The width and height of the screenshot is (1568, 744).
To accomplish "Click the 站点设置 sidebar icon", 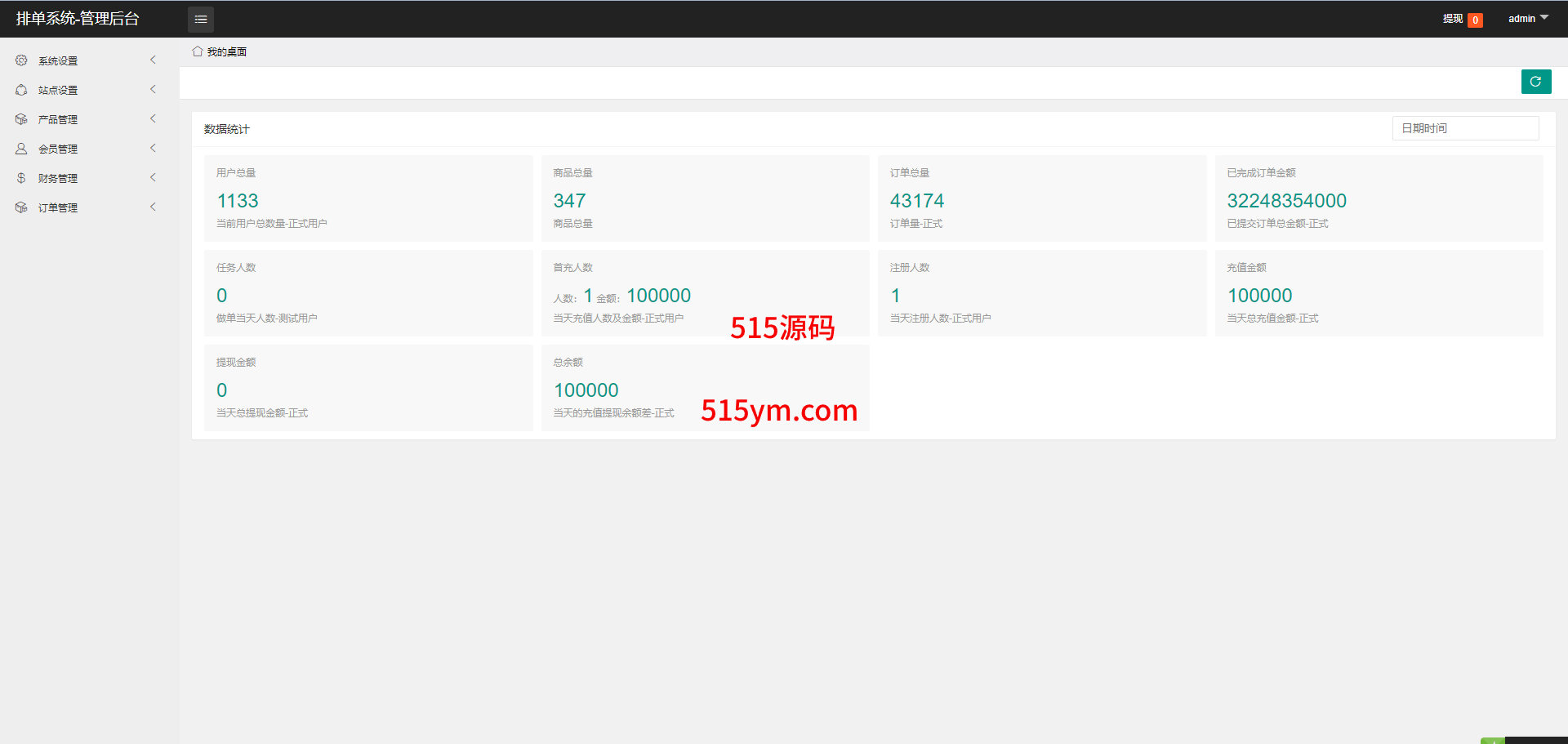I will [x=21, y=90].
